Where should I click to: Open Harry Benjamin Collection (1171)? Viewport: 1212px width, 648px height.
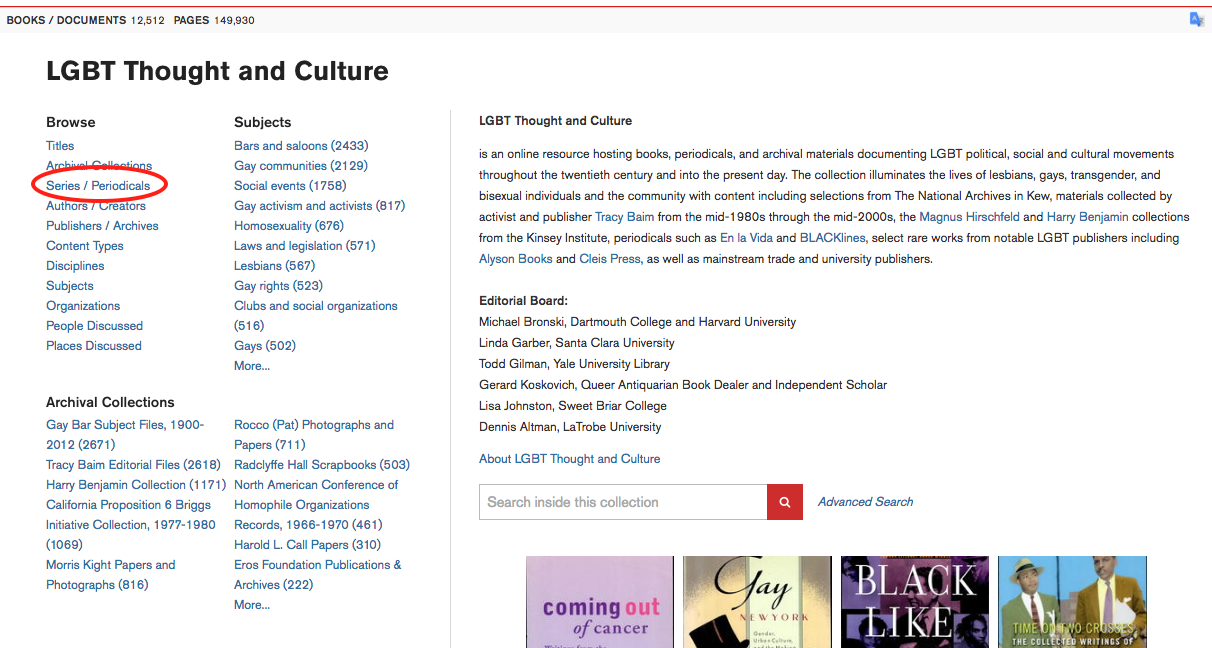click(136, 485)
